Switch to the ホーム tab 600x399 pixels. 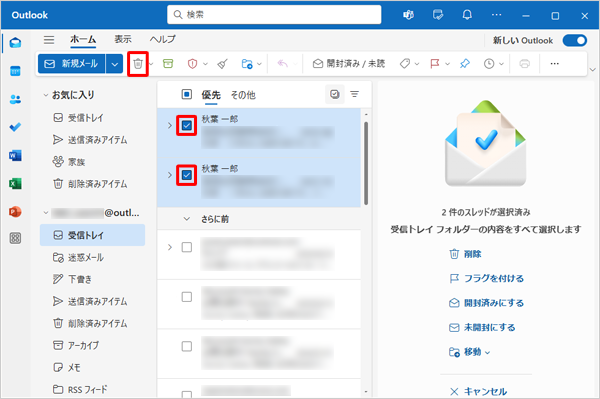pos(83,39)
